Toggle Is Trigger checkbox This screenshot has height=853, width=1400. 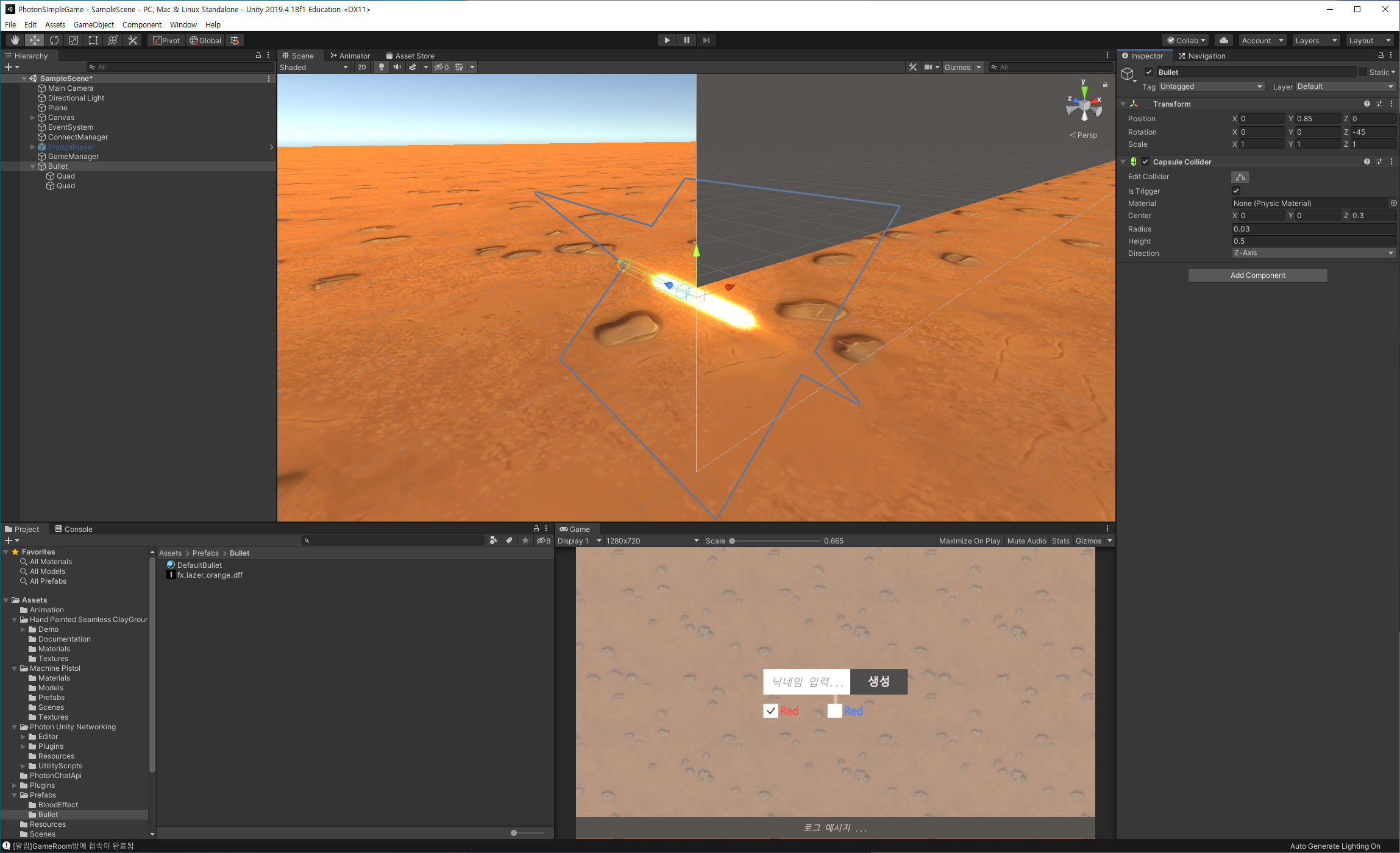point(1236,191)
